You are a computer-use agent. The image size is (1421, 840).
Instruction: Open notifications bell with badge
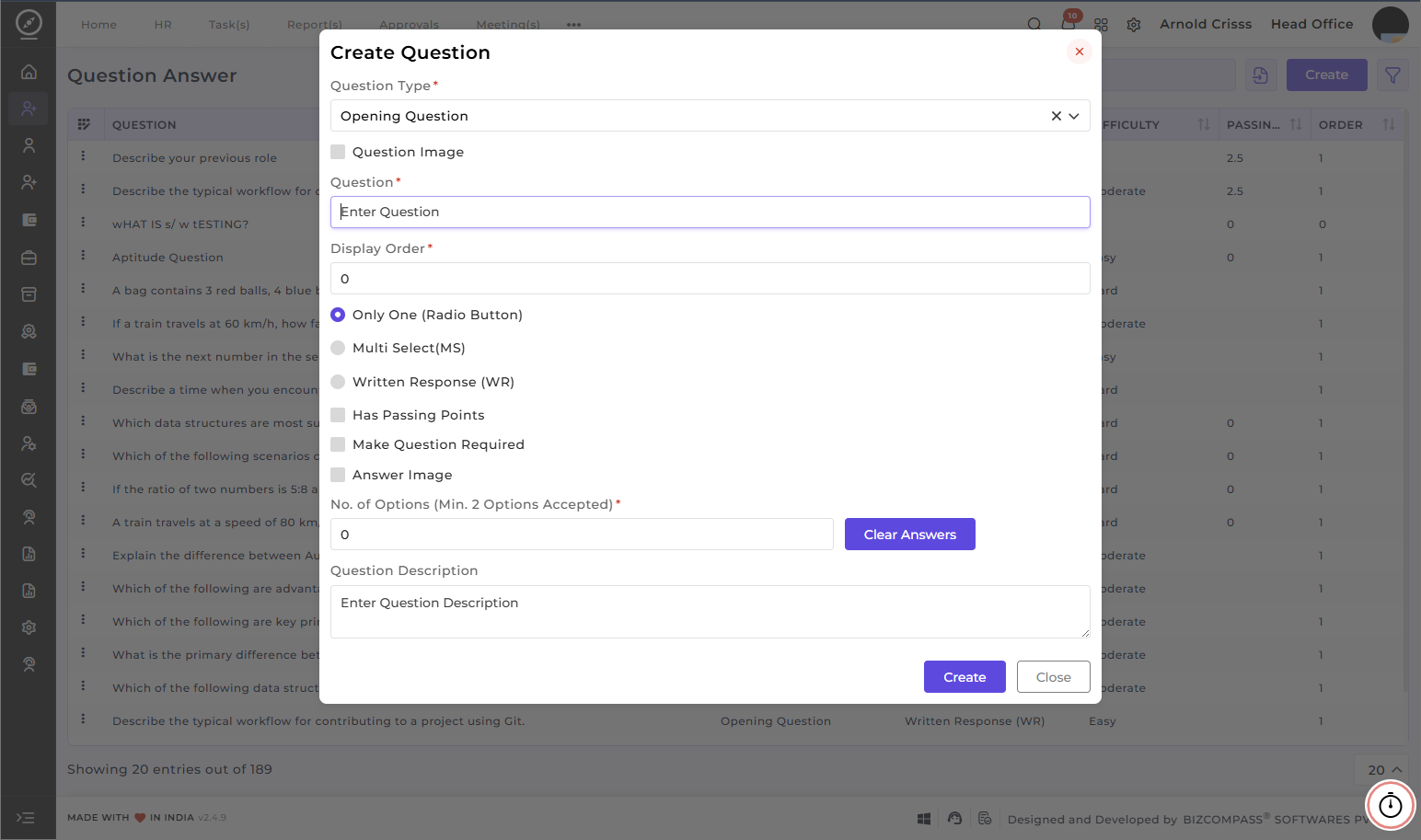point(1069,22)
